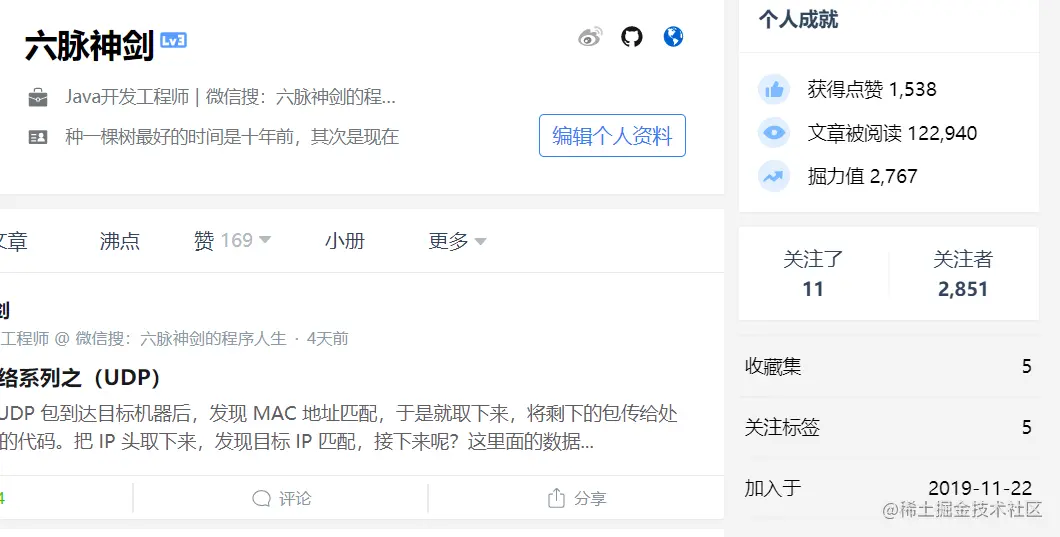Click the trending 掘力值 icon
Screen dimensions: 1060x537
[x=774, y=177]
